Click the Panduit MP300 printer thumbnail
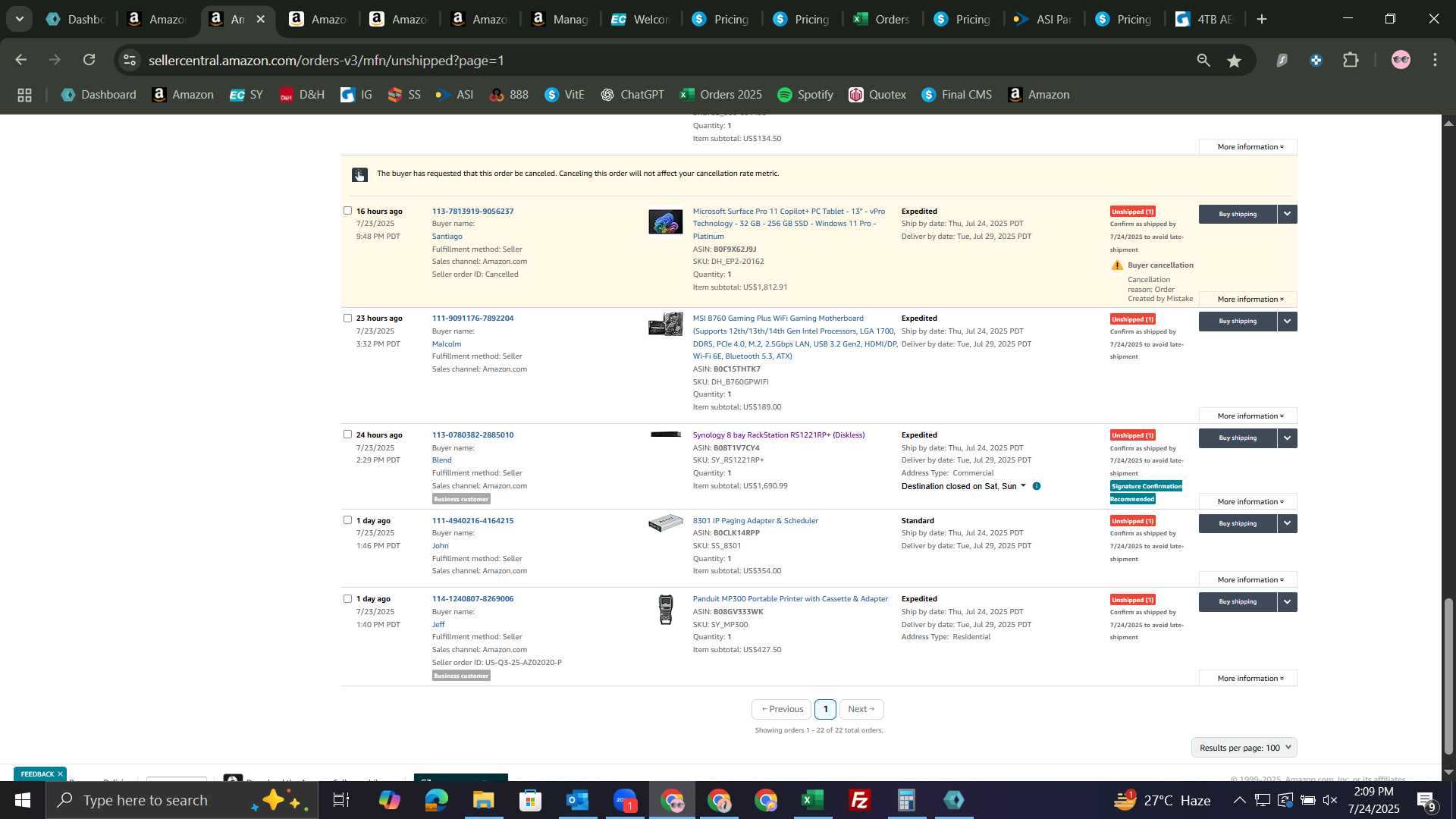 (666, 610)
